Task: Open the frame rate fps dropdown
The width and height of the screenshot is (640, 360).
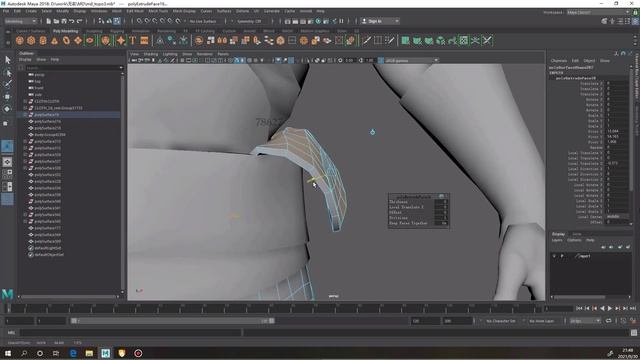Action: point(585,321)
